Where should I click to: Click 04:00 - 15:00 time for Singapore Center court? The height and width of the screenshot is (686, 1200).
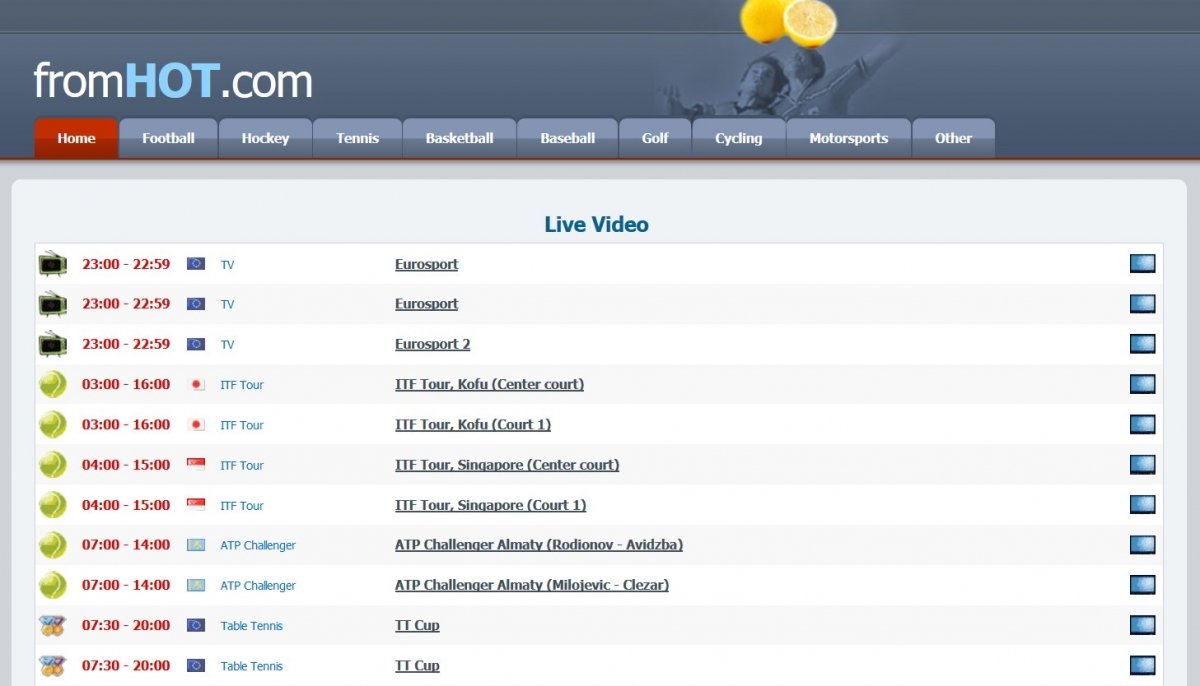click(126, 465)
